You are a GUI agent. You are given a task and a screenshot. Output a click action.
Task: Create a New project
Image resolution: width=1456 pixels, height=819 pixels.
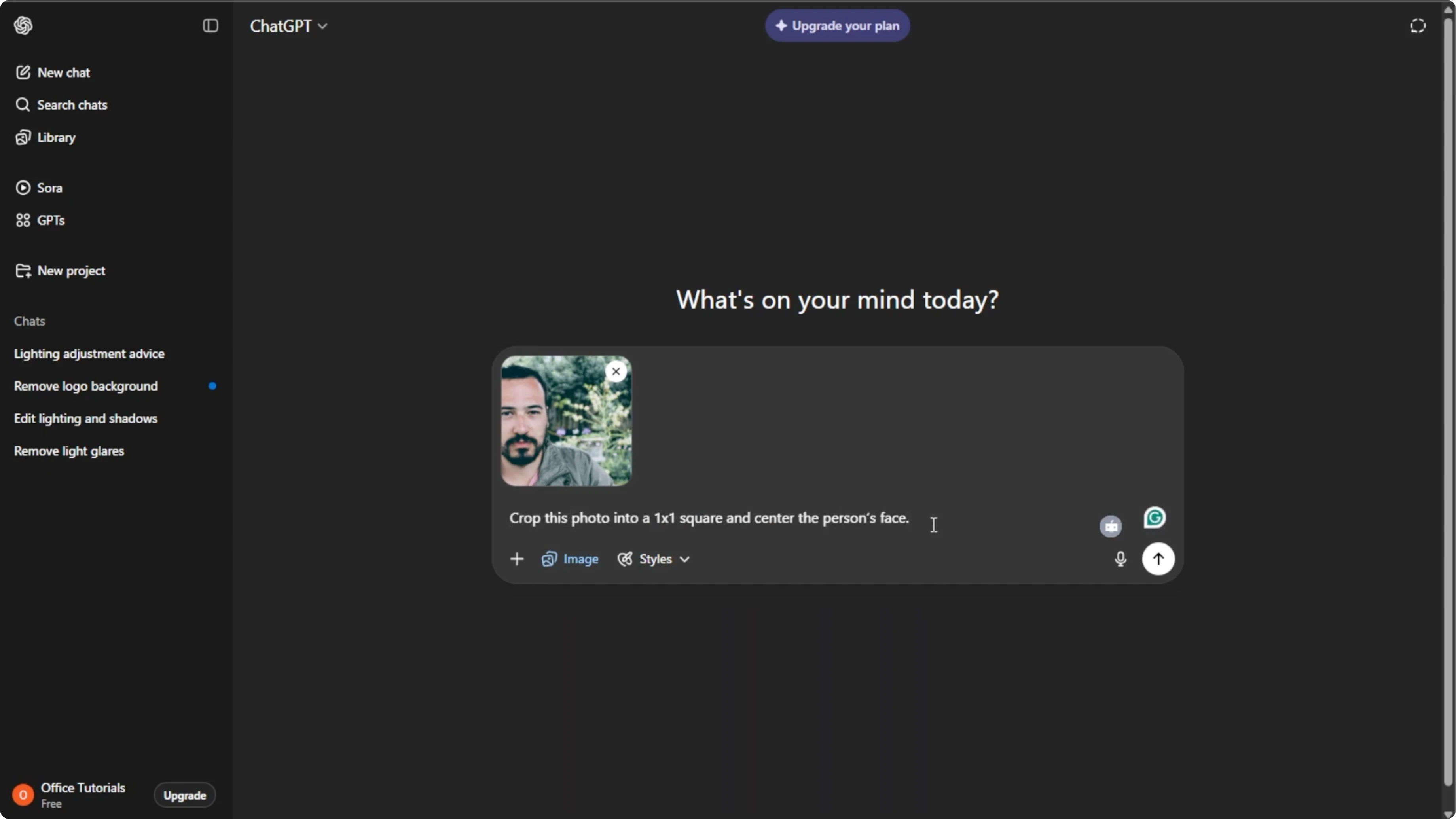(x=60, y=271)
